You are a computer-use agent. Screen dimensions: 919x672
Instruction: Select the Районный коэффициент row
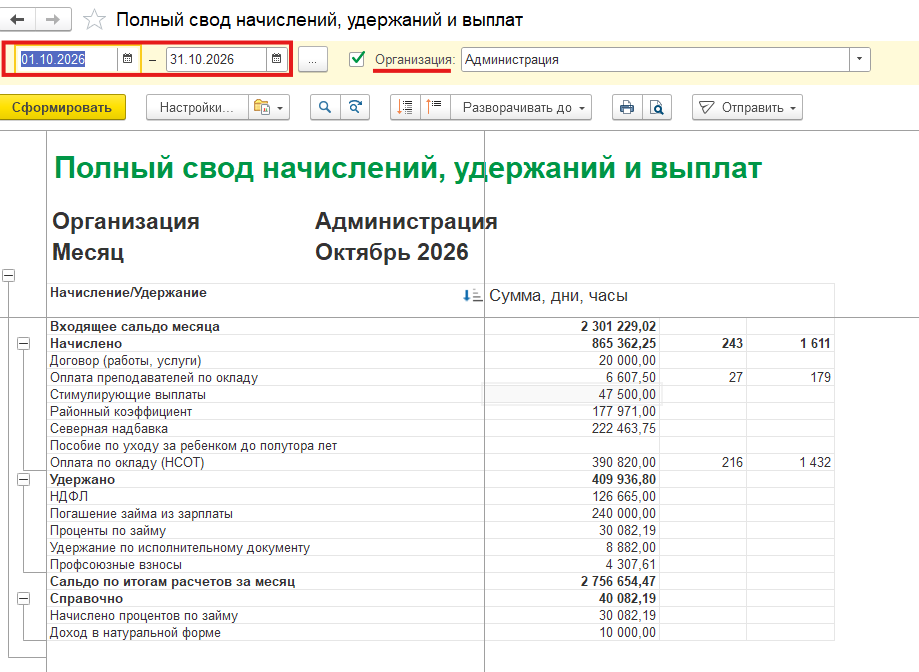click(x=440, y=411)
